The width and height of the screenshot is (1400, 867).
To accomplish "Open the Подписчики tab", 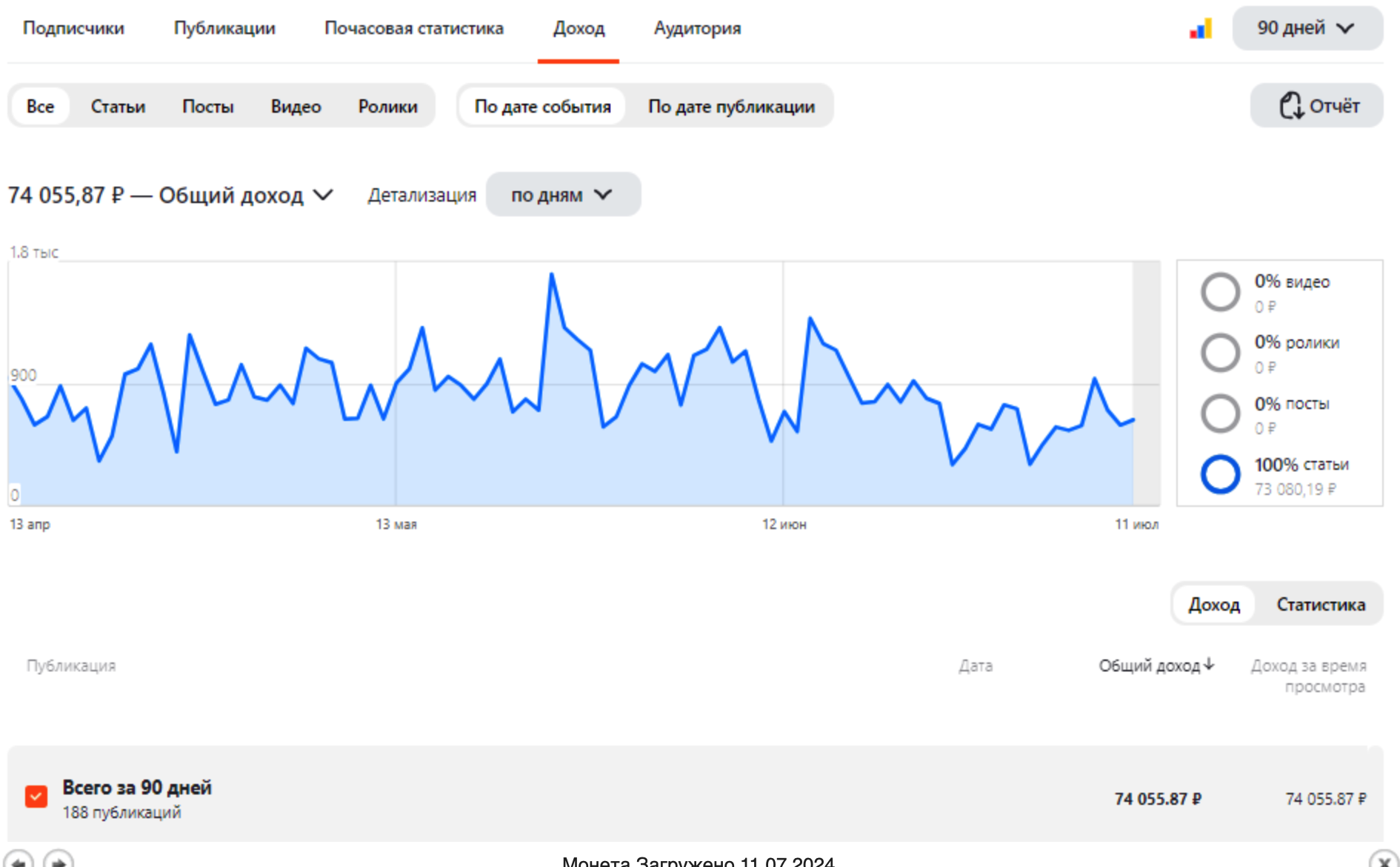I will (x=73, y=28).
